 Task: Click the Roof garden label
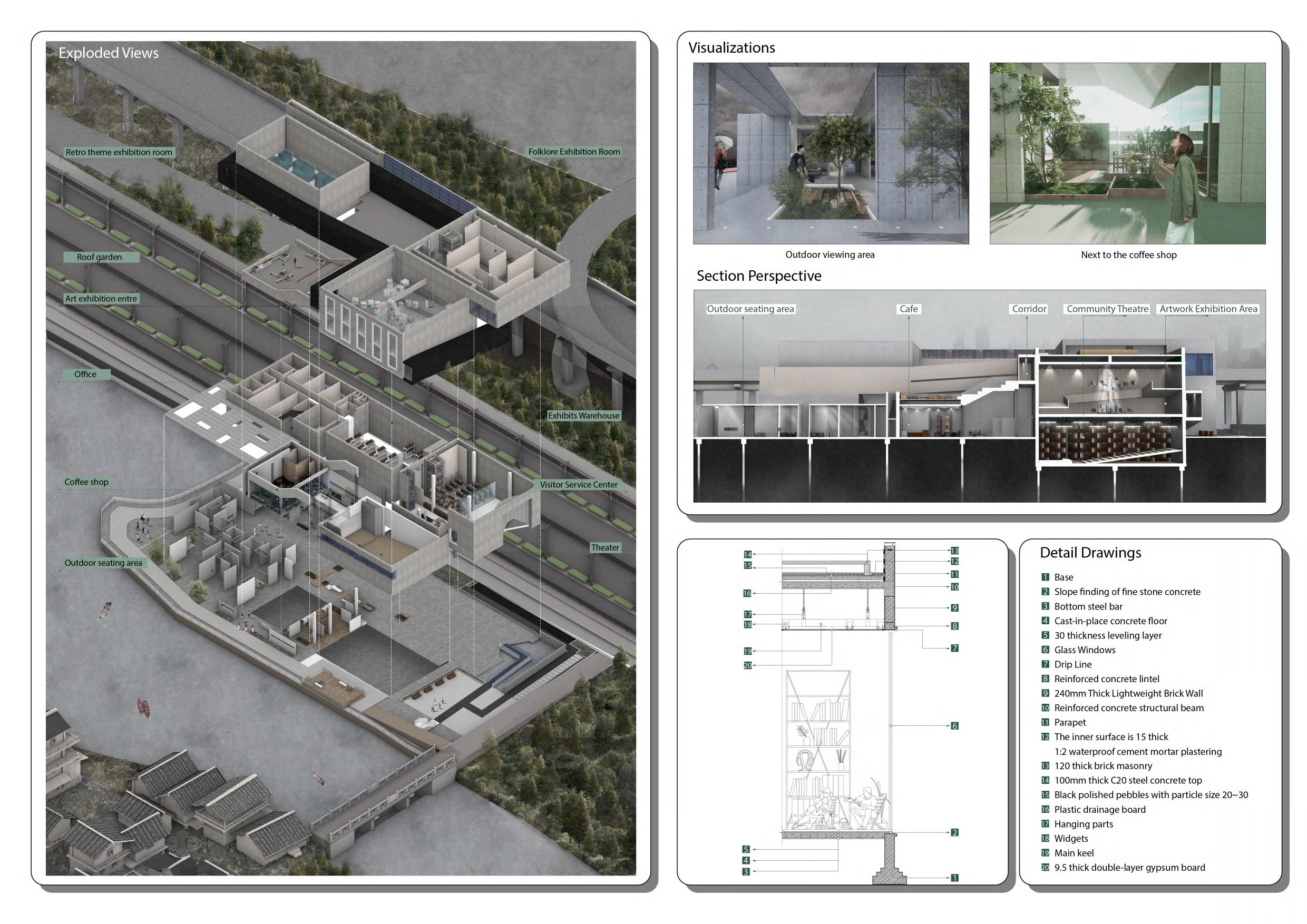click(x=100, y=257)
